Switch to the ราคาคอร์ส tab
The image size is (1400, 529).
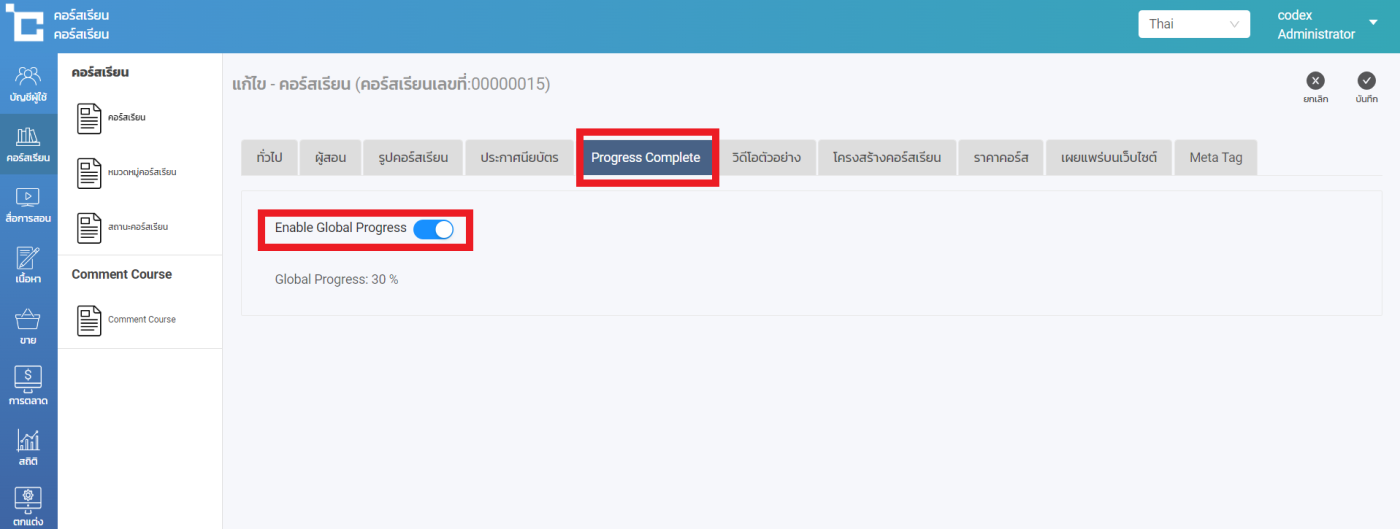point(1001,158)
